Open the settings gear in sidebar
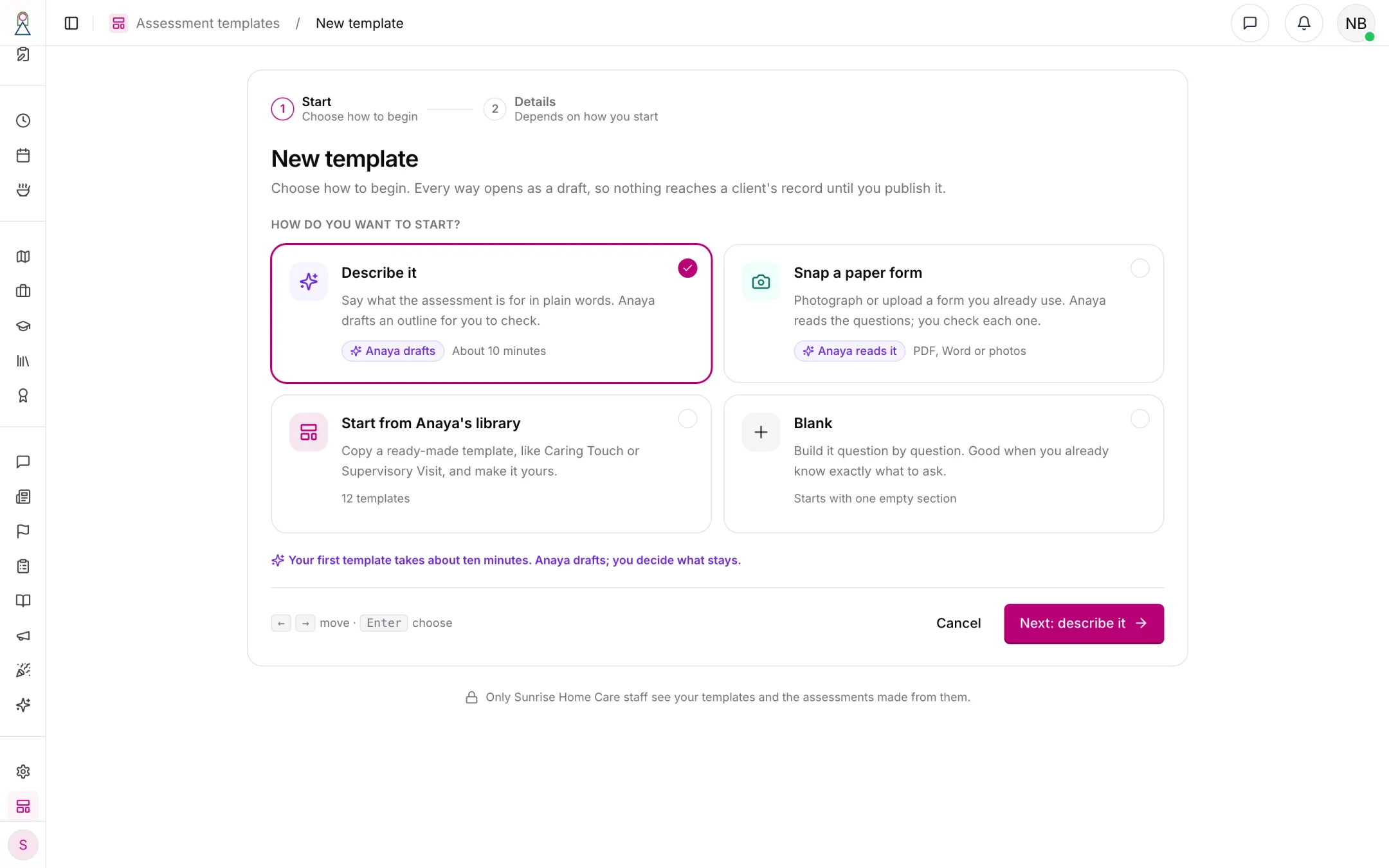This screenshot has height=868, width=1389. pos(23,772)
